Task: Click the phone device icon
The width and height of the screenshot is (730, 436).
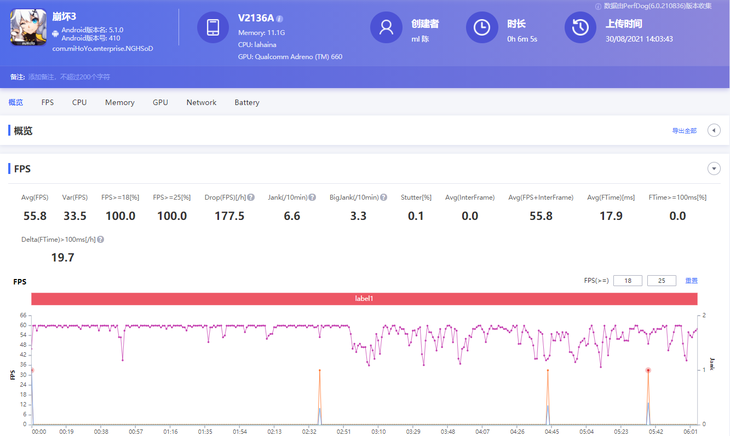Action: [x=213, y=28]
